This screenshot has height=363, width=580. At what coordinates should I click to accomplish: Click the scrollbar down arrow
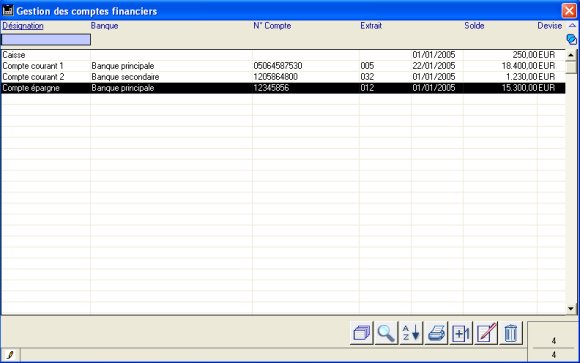tap(571, 309)
